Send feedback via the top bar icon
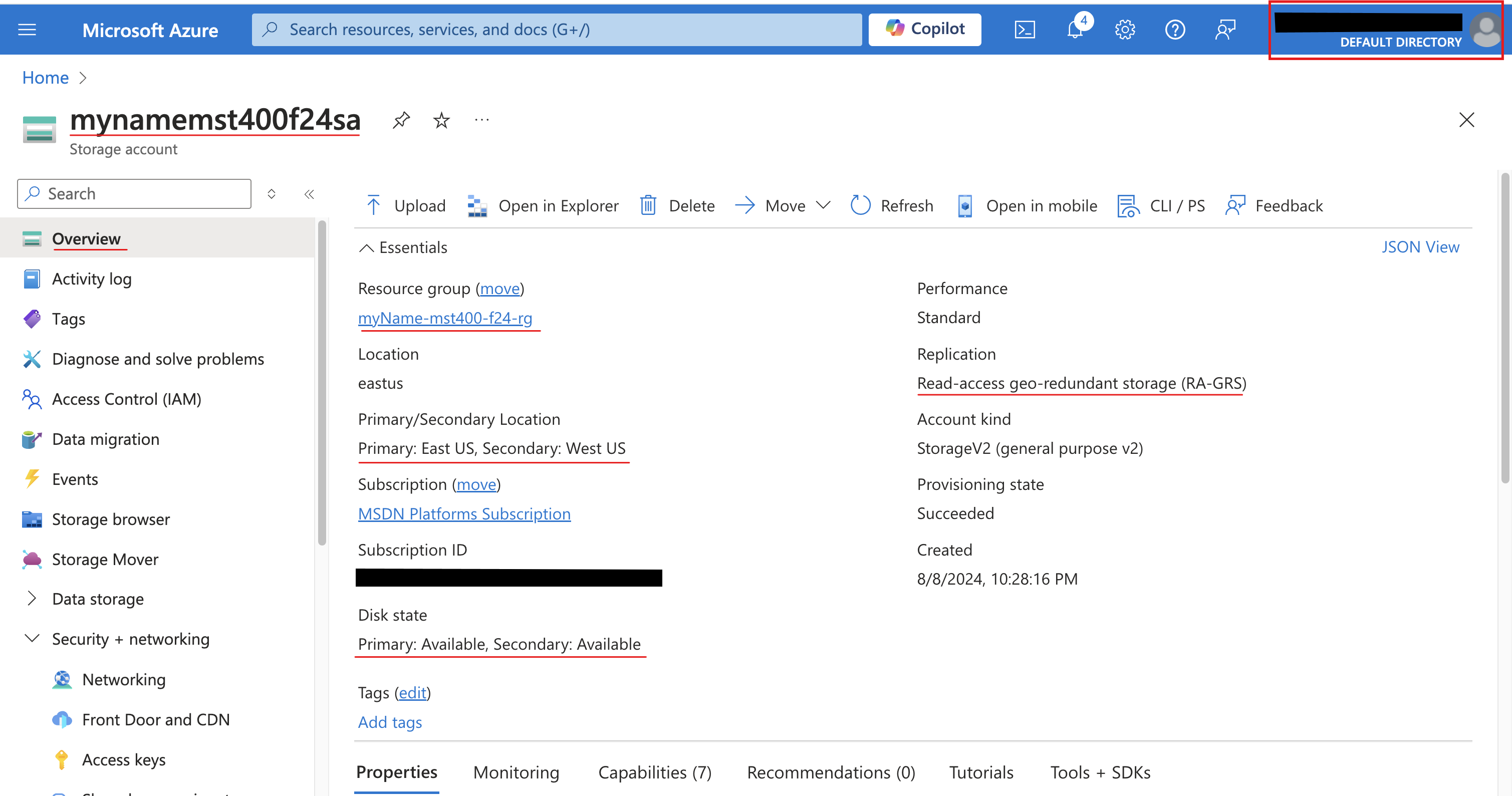The height and width of the screenshot is (796, 1512). point(1225,30)
